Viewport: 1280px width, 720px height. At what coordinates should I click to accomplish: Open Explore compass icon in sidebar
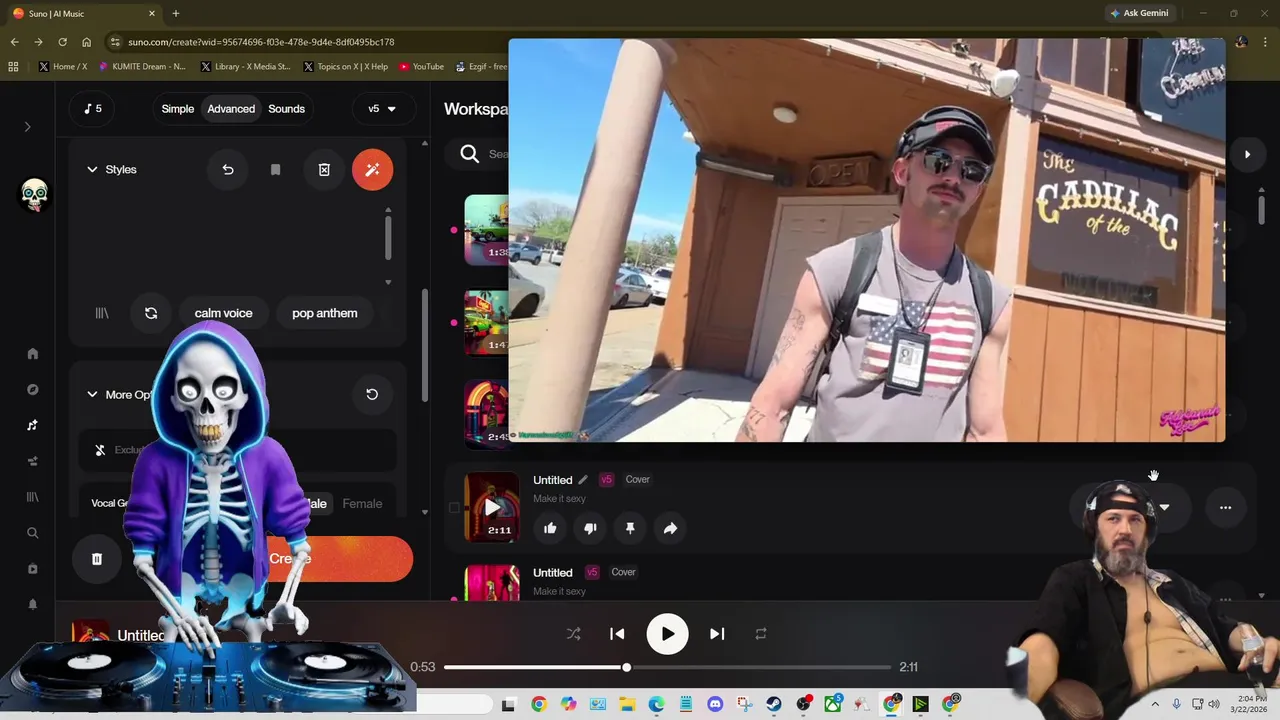click(x=32, y=389)
